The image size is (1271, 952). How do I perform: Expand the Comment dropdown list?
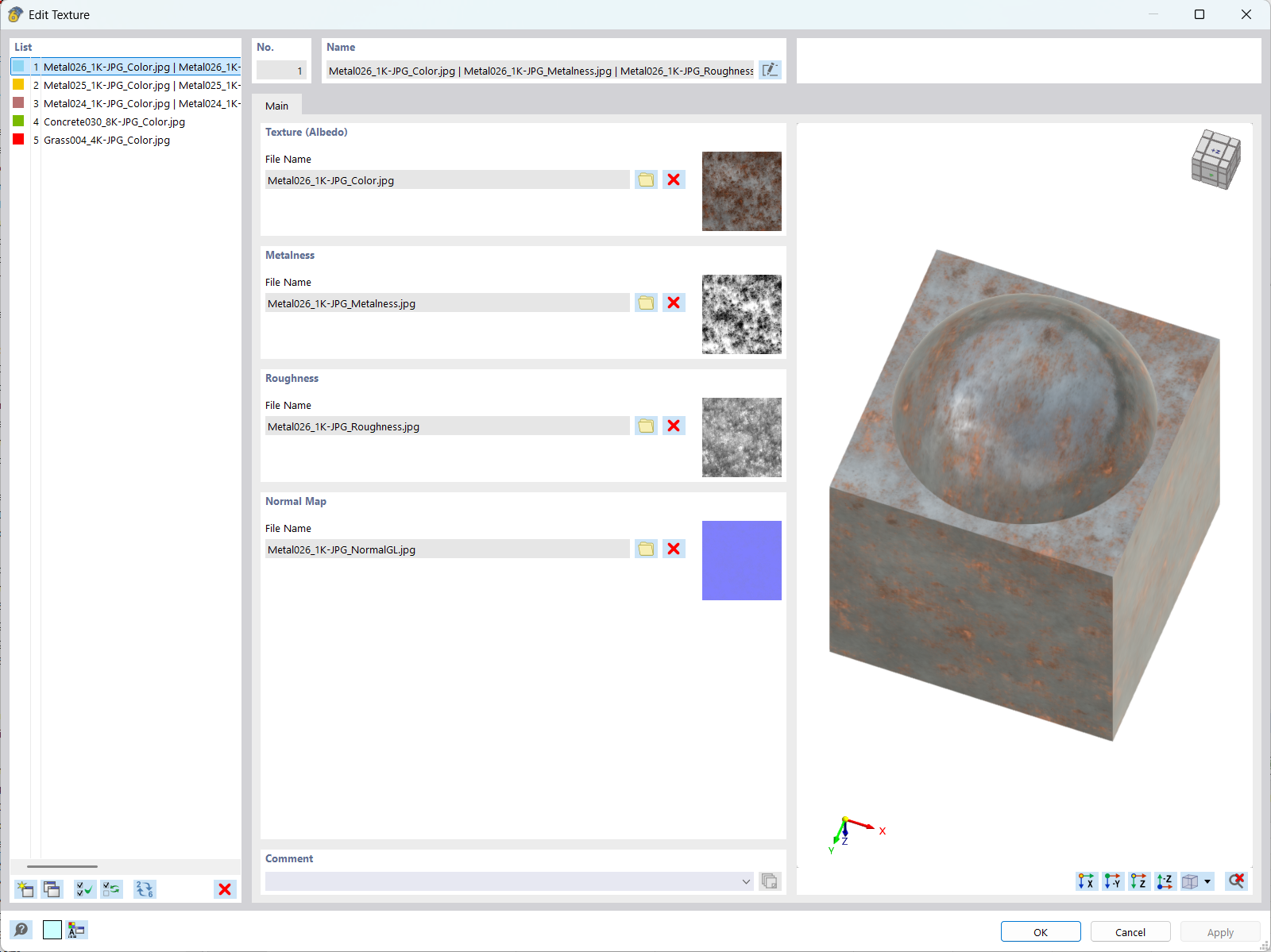pos(745,881)
